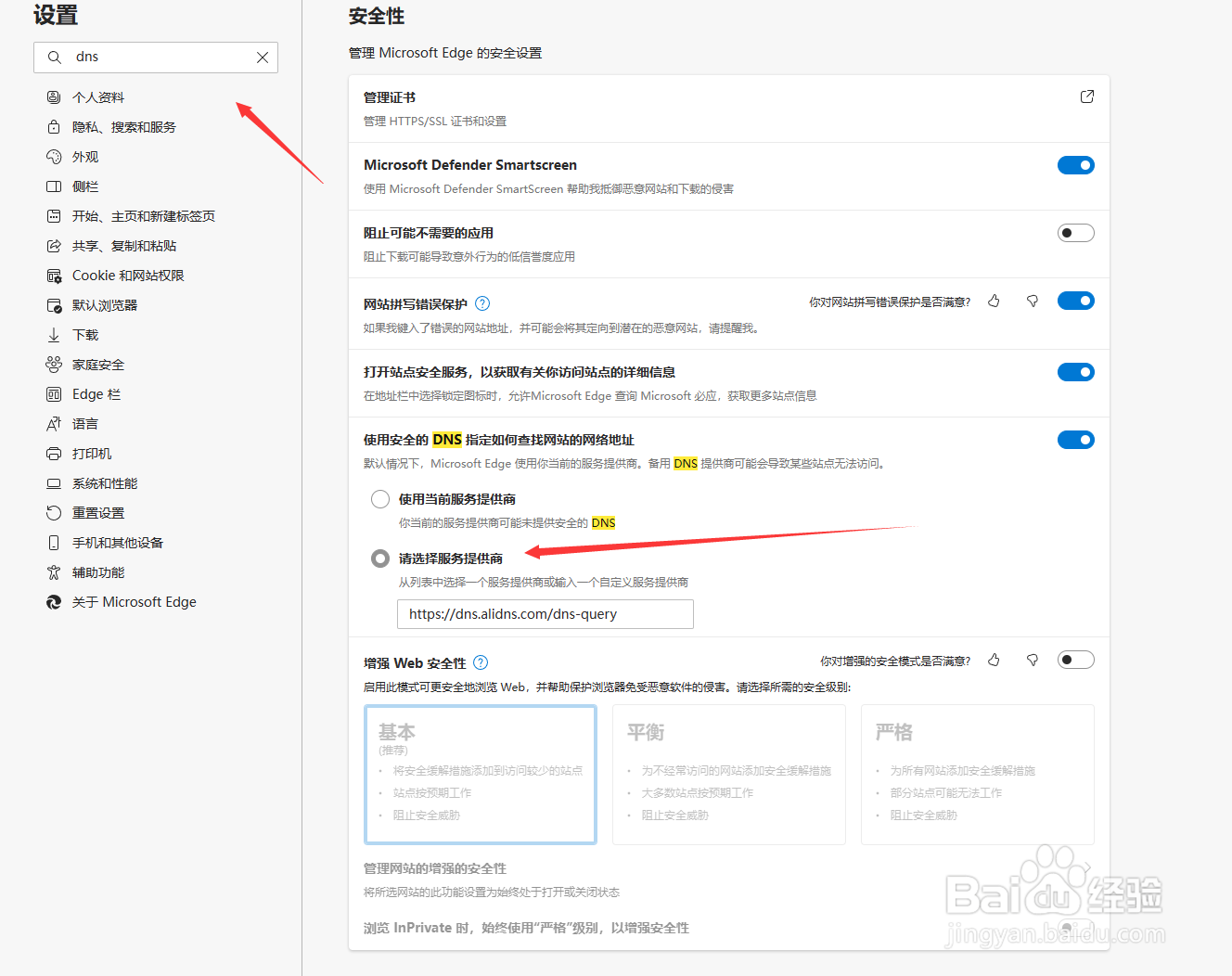The width and height of the screenshot is (1232, 976).
Task: Toggle 网站拼写错误保护 switch
Action: coord(1076,301)
